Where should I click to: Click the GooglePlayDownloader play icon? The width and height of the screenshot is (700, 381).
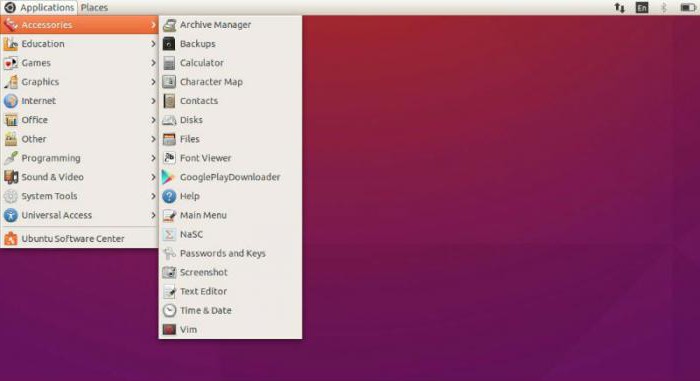coord(168,177)
